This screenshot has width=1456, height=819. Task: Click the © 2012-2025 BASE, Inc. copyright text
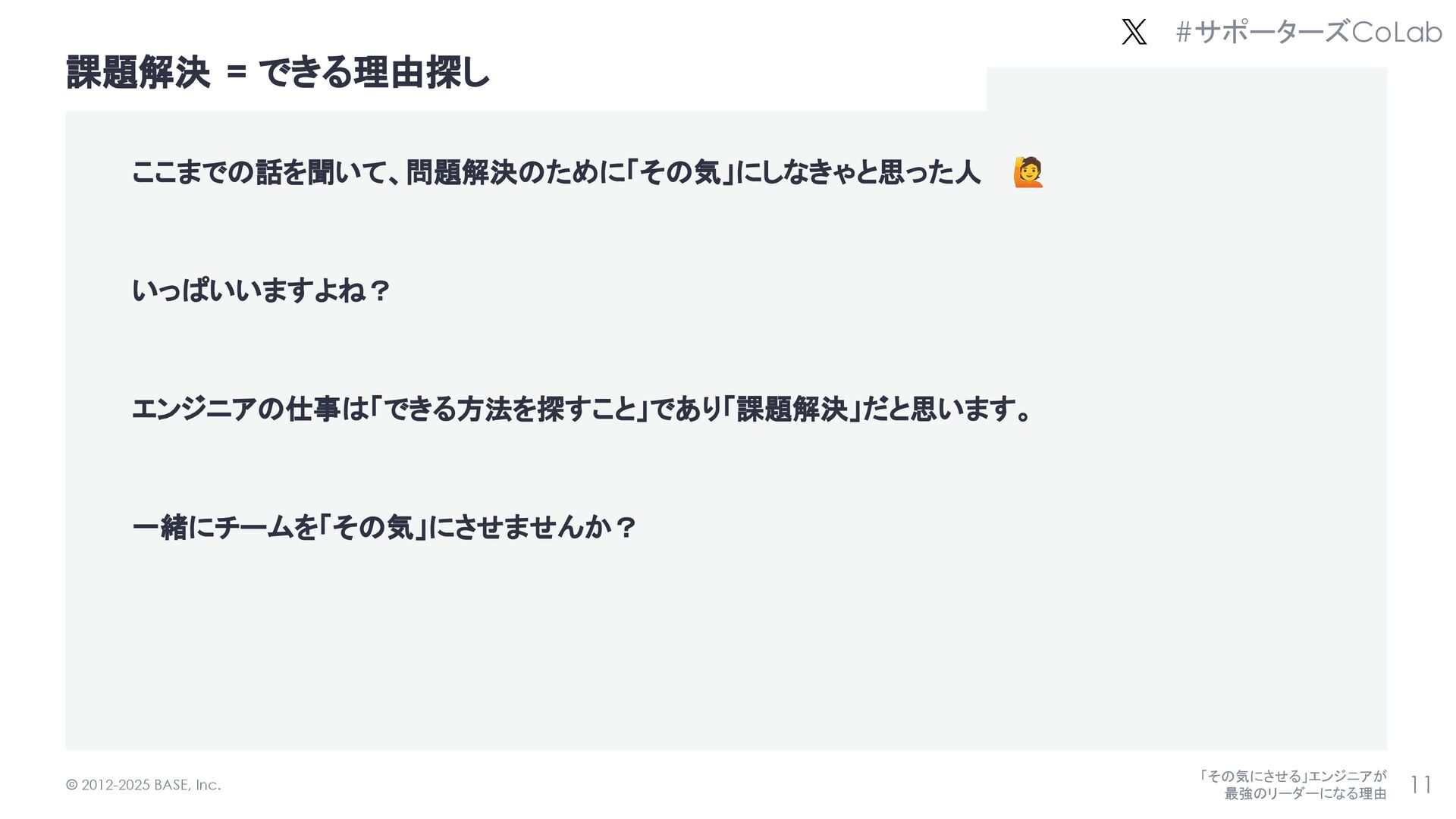click(143, 785)
